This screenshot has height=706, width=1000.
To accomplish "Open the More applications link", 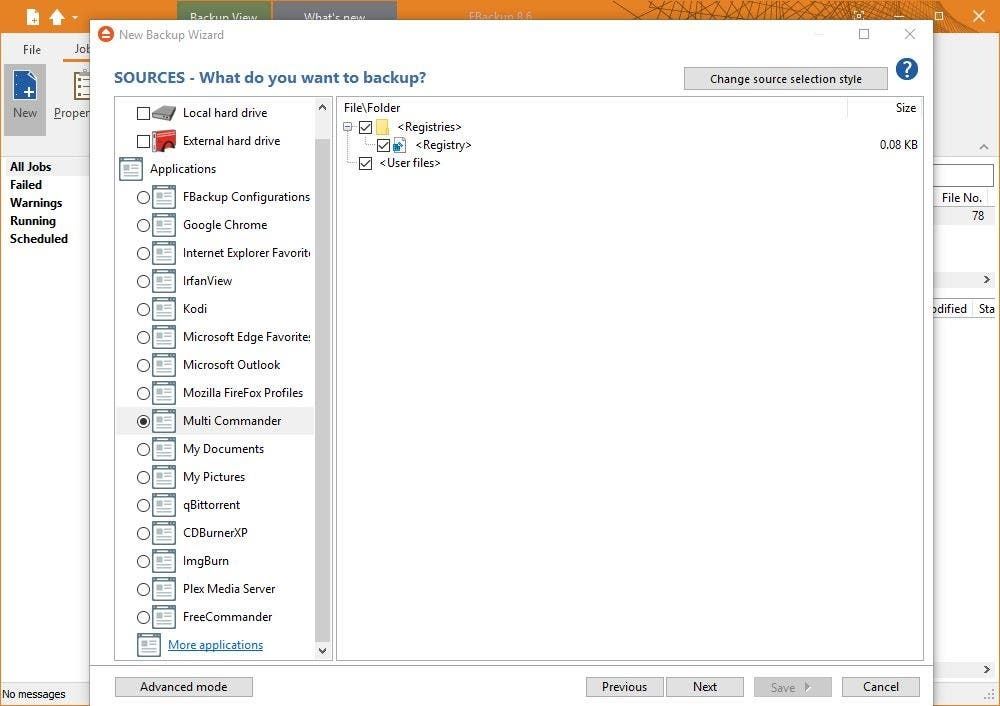I will click(x=216, y=645).
